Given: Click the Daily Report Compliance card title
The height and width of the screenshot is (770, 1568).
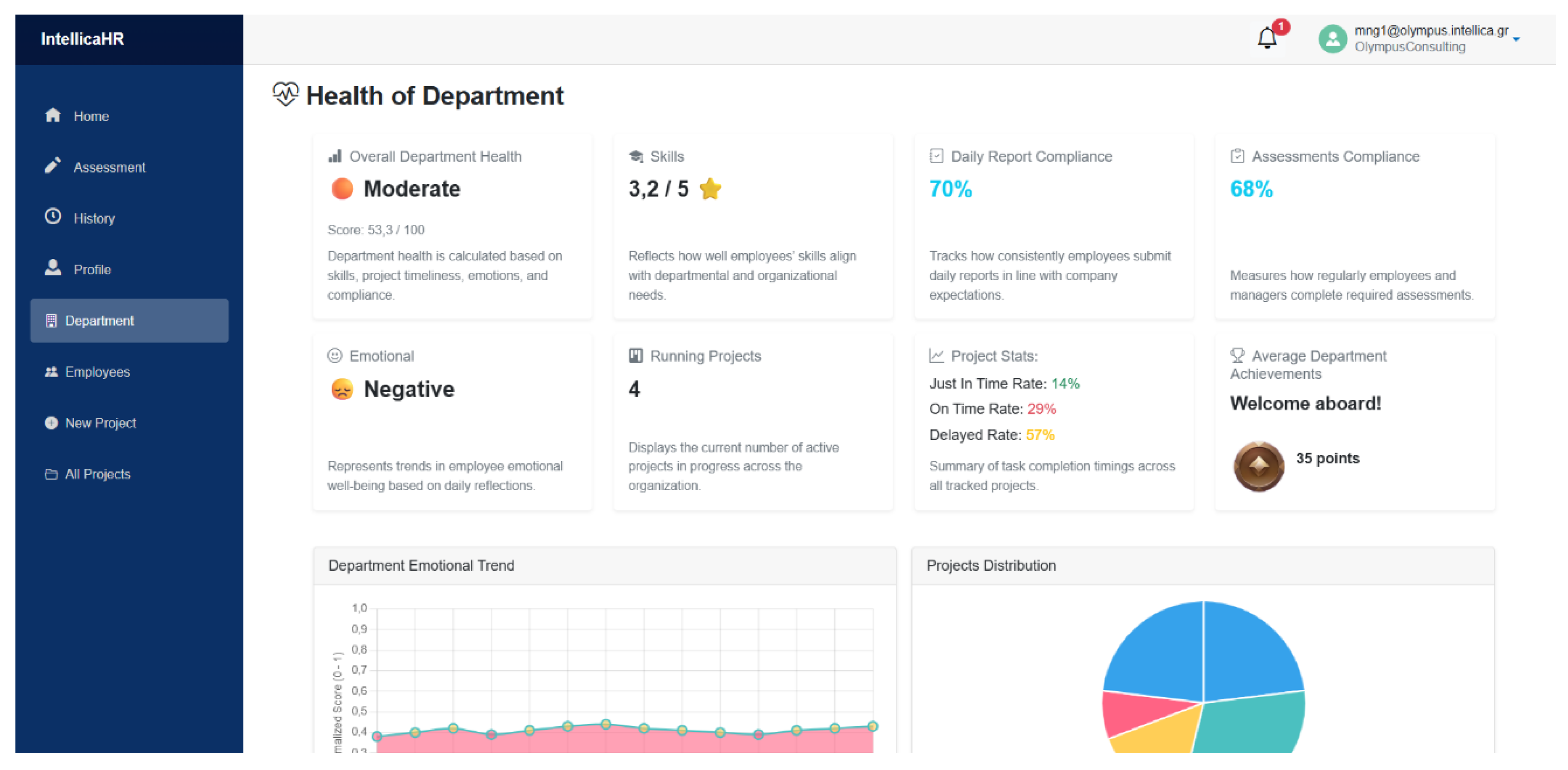Looking at the screenshot, I should pyautogui.click(x=1031, y=156).
